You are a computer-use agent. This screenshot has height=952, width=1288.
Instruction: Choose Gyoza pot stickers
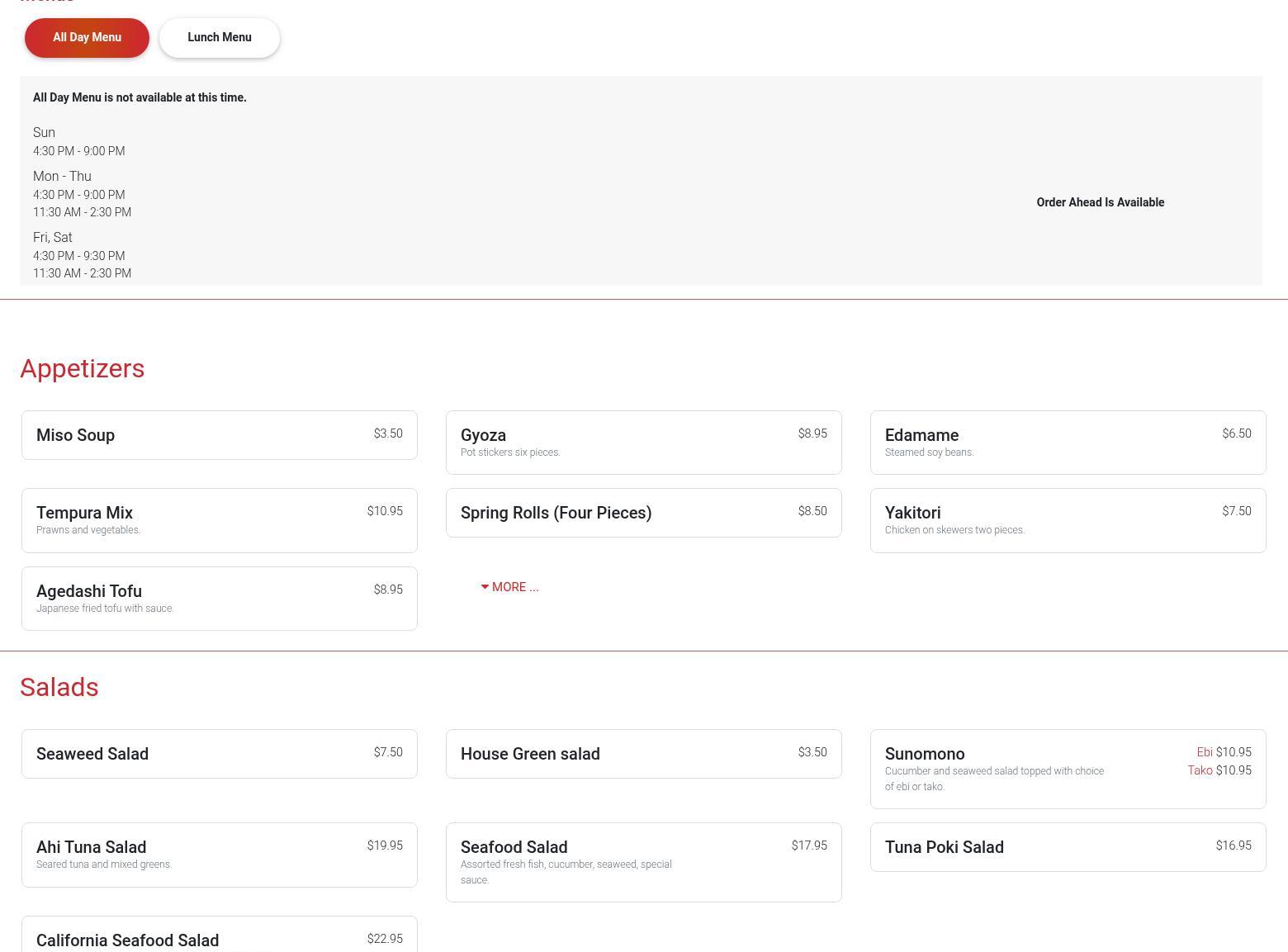tap(643, 443)
